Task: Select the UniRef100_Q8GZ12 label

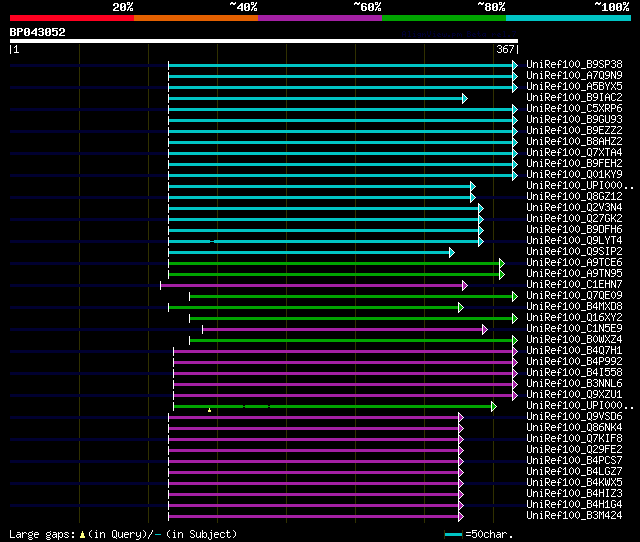Action: pos(574,197)
